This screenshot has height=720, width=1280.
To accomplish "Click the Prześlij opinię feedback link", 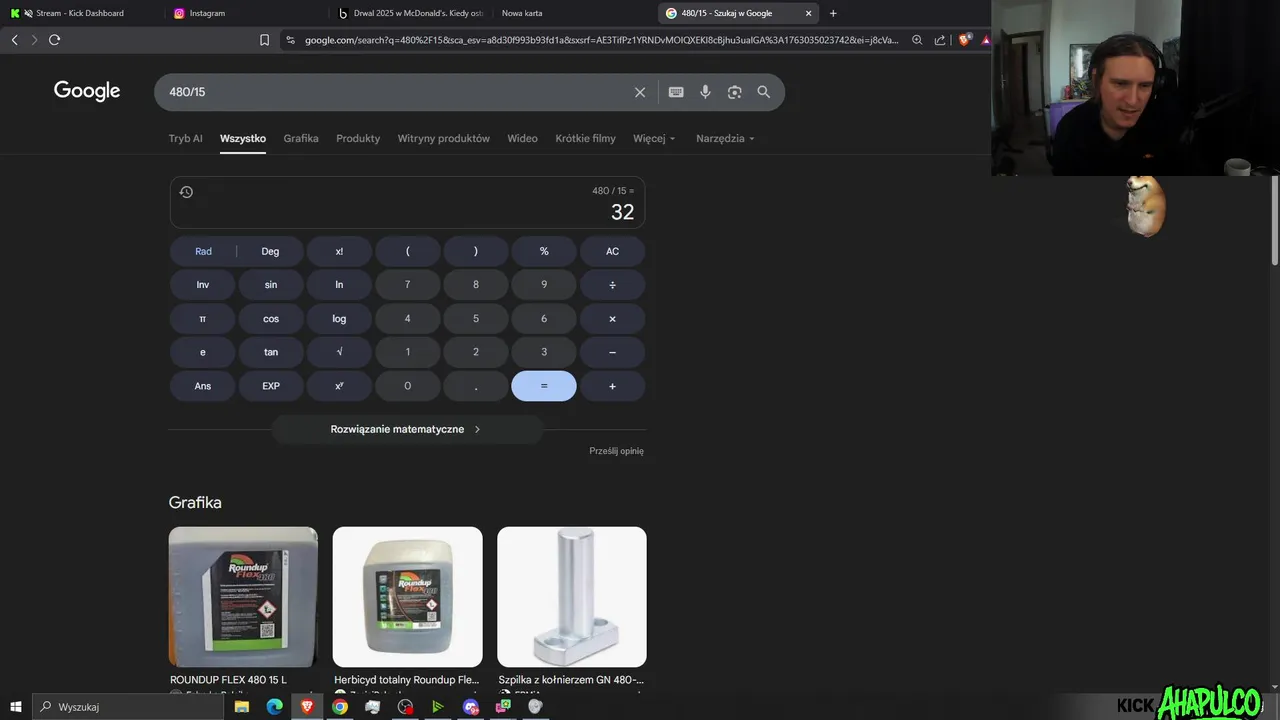I will pyautogui.click(x=616, y=451).
